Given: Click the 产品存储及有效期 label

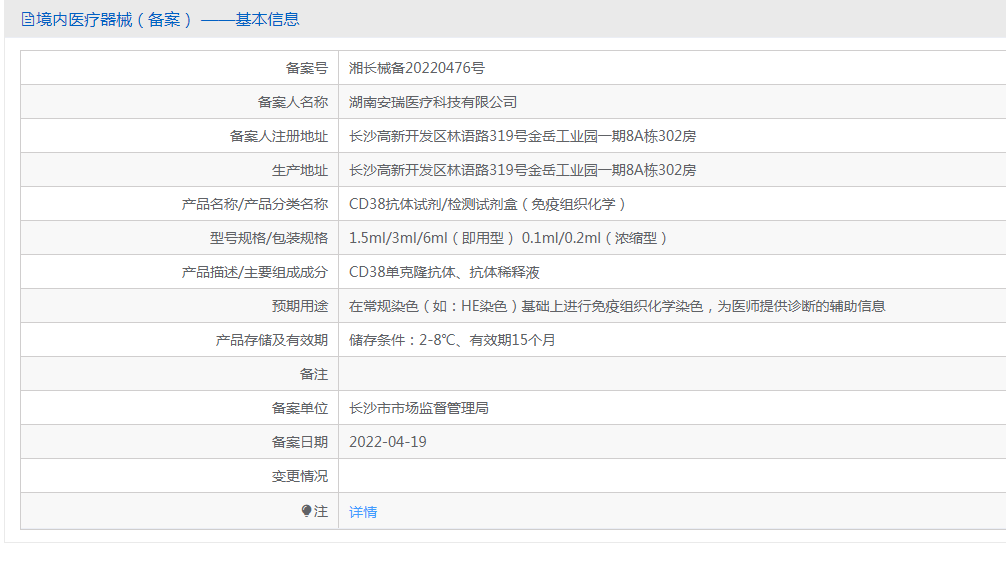Looking at the screenshot, I should 271,340.
